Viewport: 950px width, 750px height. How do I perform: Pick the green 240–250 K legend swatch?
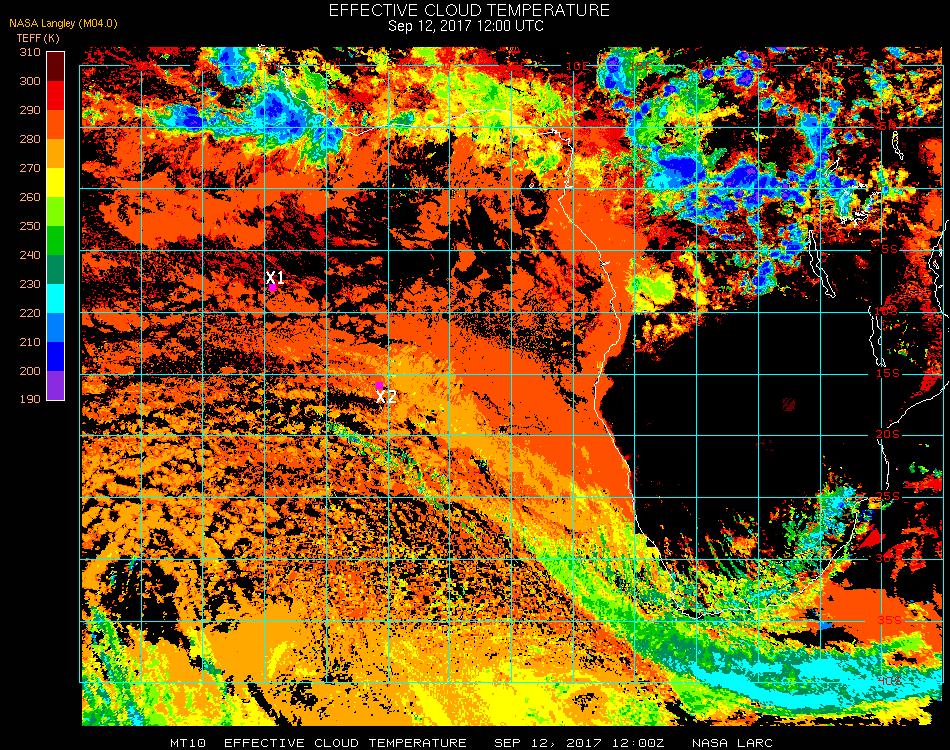[x=56, y=241]
